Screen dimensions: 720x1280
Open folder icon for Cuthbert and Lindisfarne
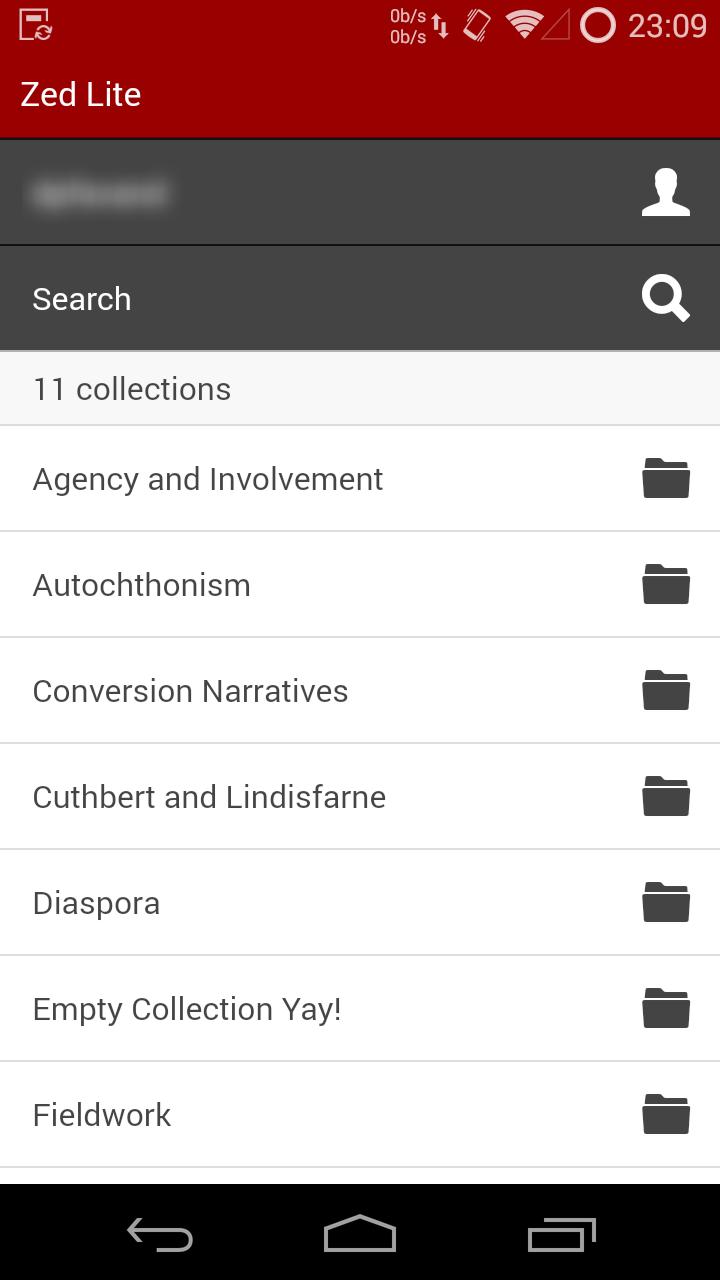point(666,797)
